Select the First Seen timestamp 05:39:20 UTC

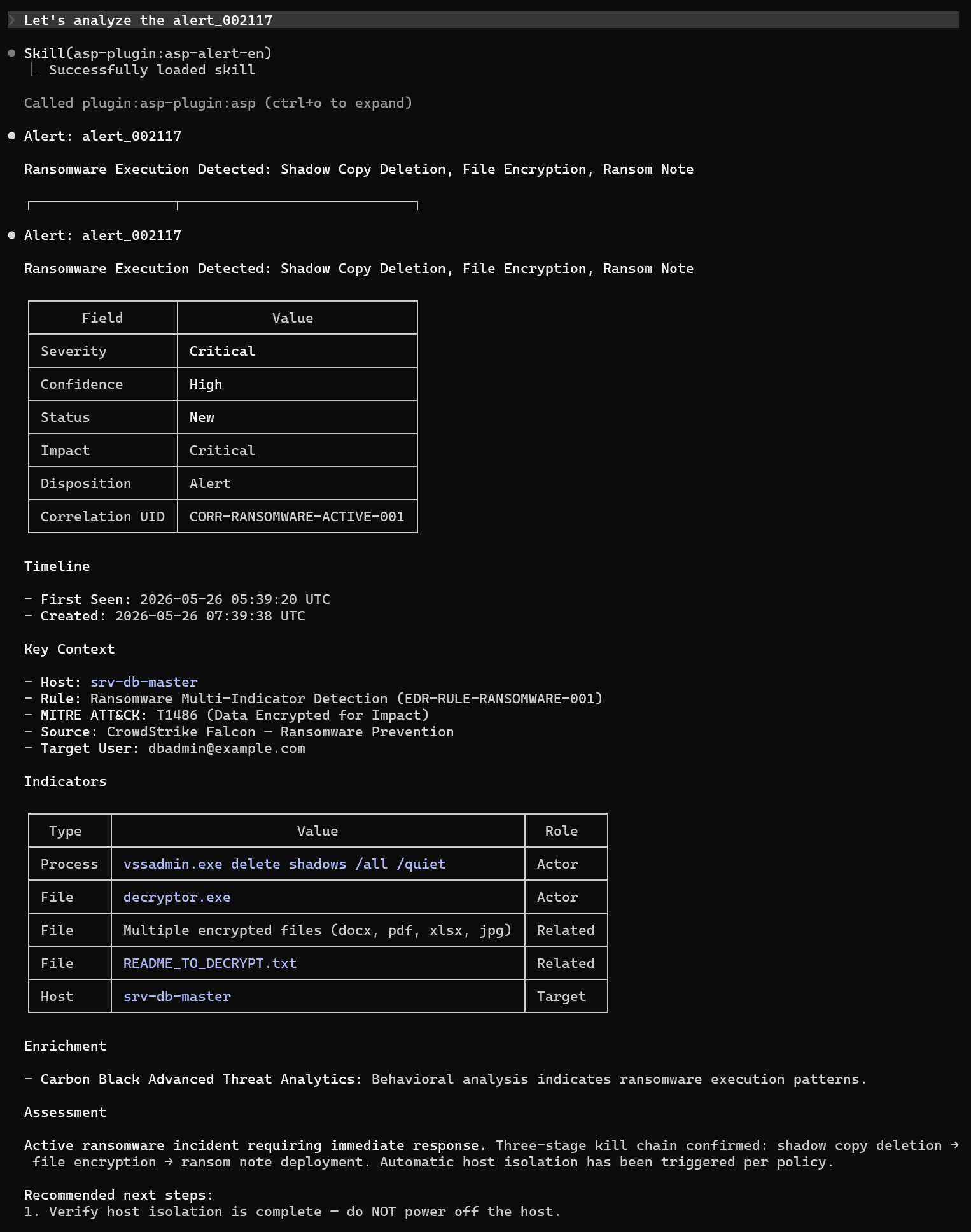[x=235, y=599]
